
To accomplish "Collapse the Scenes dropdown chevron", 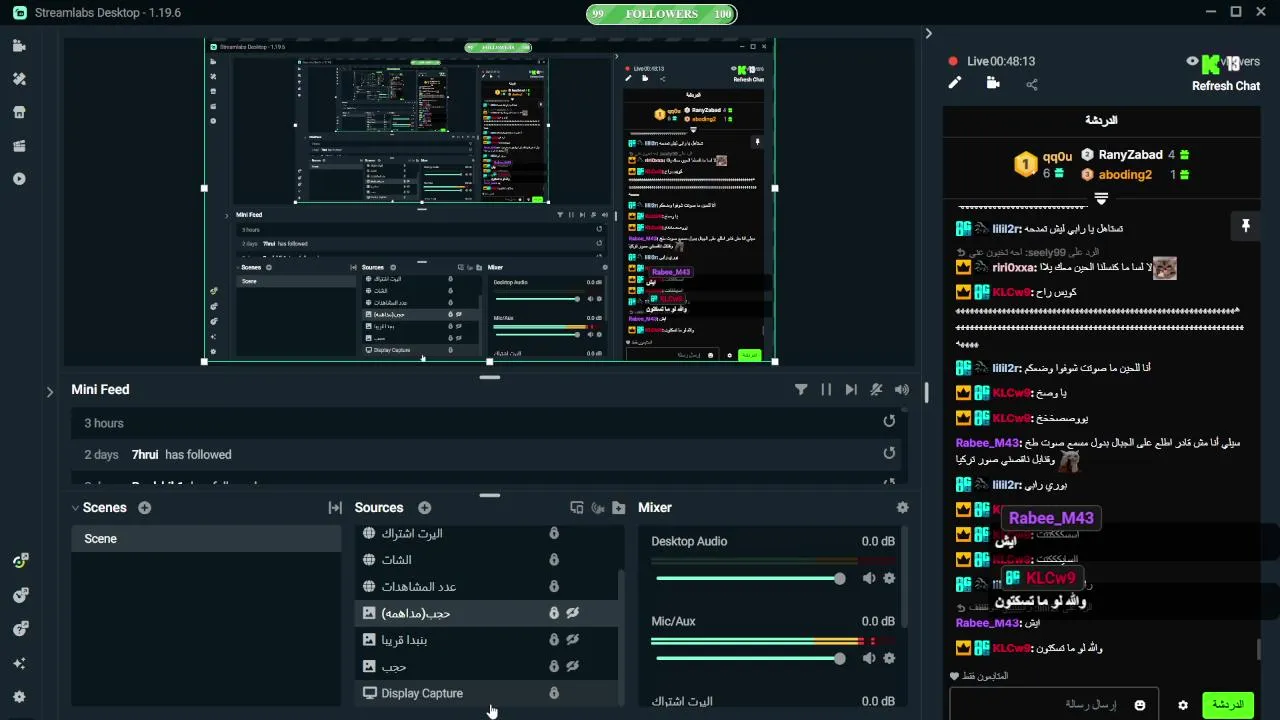I will click(75, 508).
